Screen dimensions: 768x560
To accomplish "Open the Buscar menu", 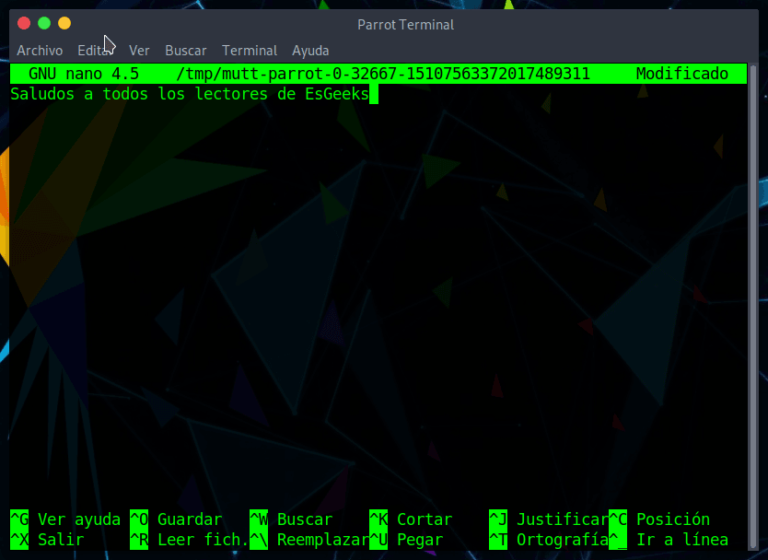I will tap(186, 50).
